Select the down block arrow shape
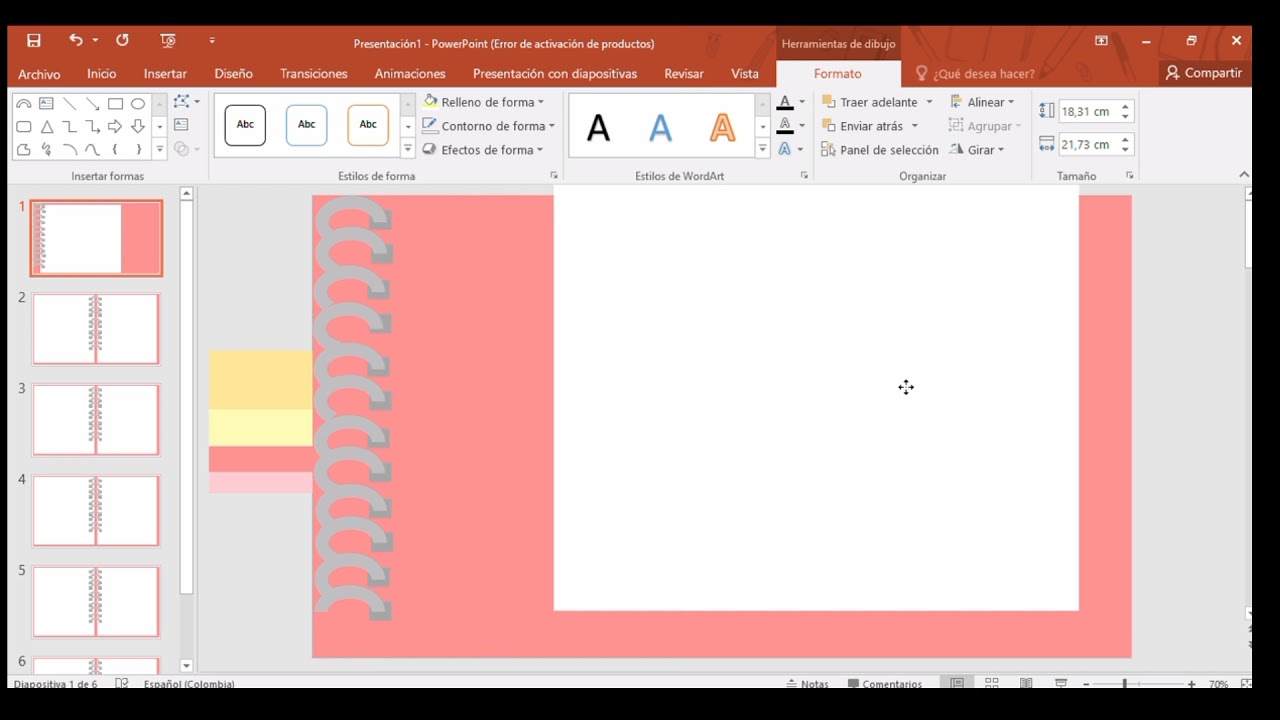 click(138, 127)
